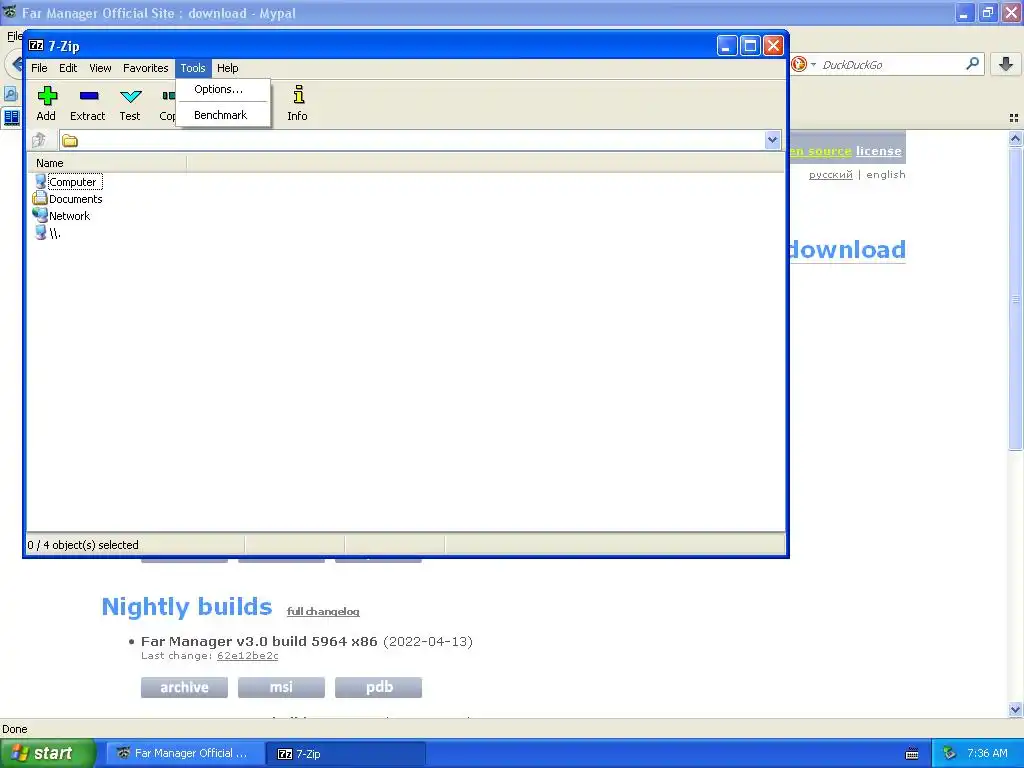Click the license link on webpage
The height and width of the screenshot is (768, 1024).
coord(878,151)
